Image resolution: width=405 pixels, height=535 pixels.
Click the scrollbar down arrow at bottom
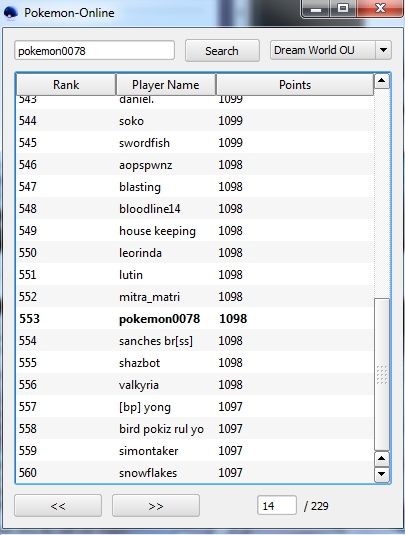click(381, 474)
